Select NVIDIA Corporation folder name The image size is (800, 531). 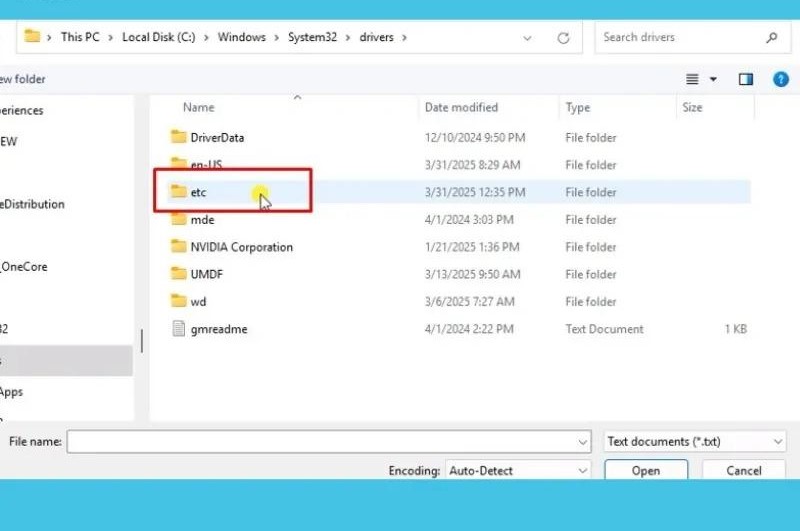[241, 247]
